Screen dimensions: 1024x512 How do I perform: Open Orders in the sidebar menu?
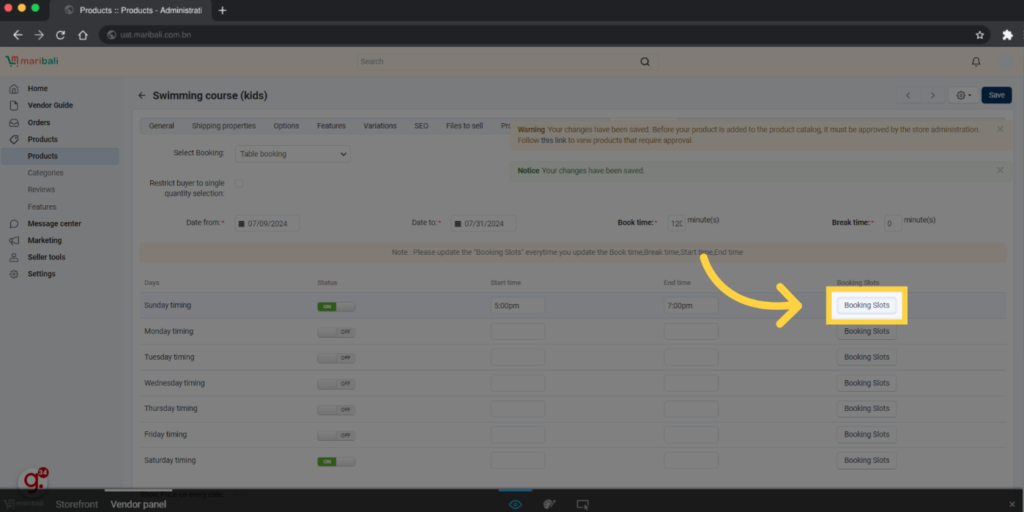[x=39, y=122]
